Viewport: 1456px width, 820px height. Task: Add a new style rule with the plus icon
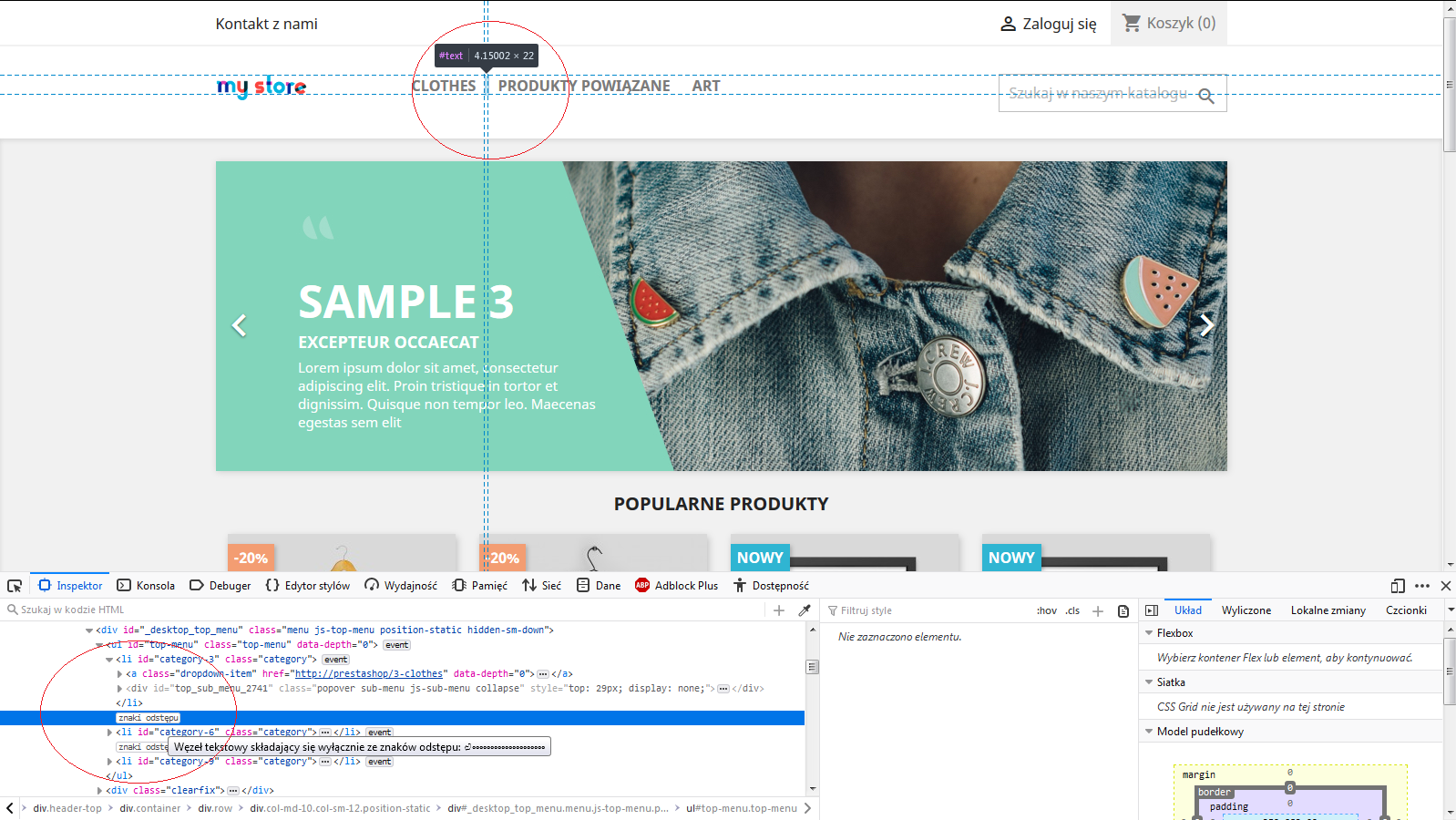[1098, 611]
